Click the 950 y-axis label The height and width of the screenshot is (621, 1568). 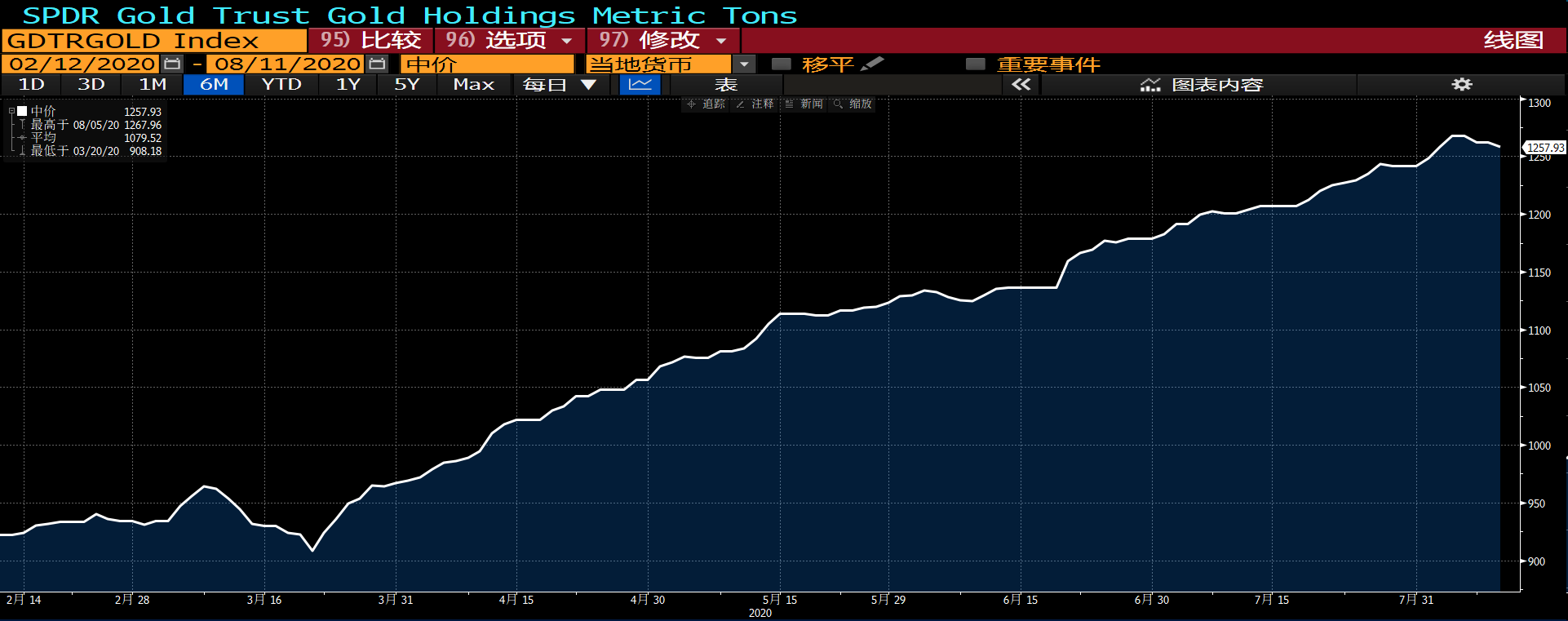[1536, 503]
